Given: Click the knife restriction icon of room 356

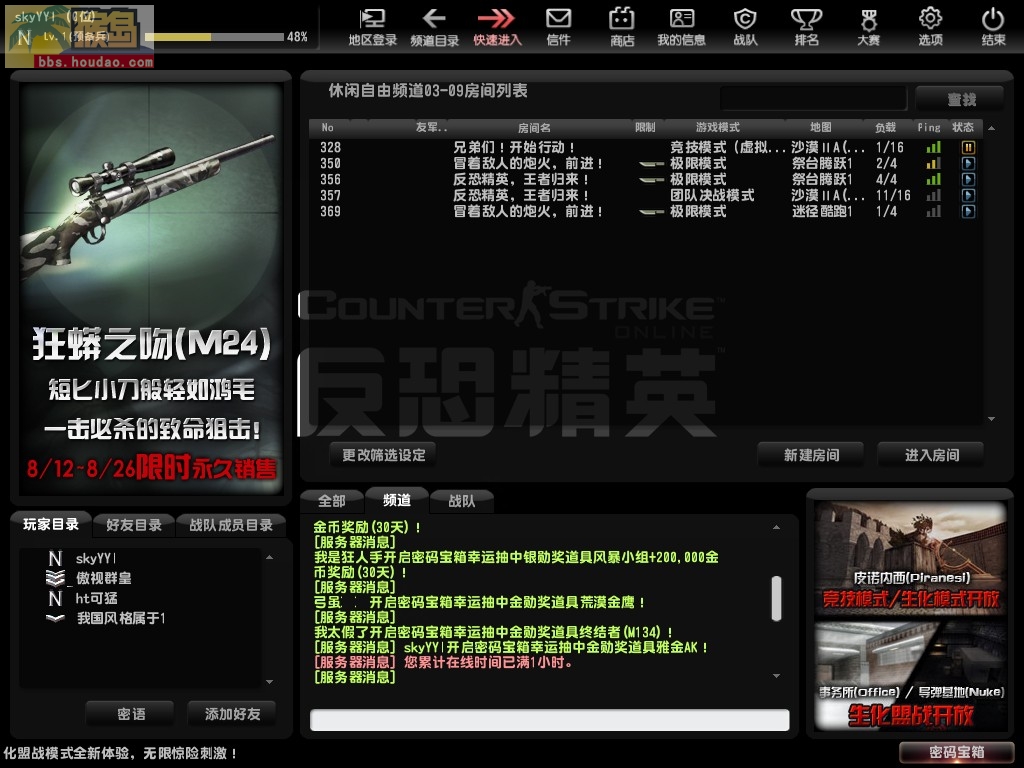Looking at the screenshot, I should pos(650,180).
